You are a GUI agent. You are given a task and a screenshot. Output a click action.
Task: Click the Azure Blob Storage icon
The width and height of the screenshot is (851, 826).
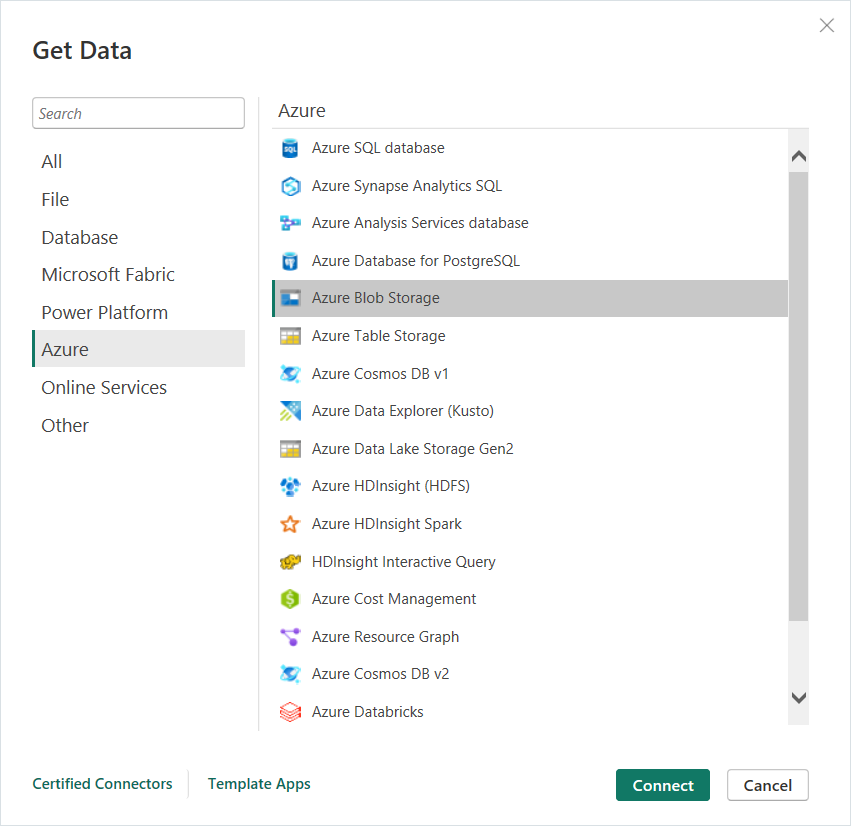click(x=290, y=298)
